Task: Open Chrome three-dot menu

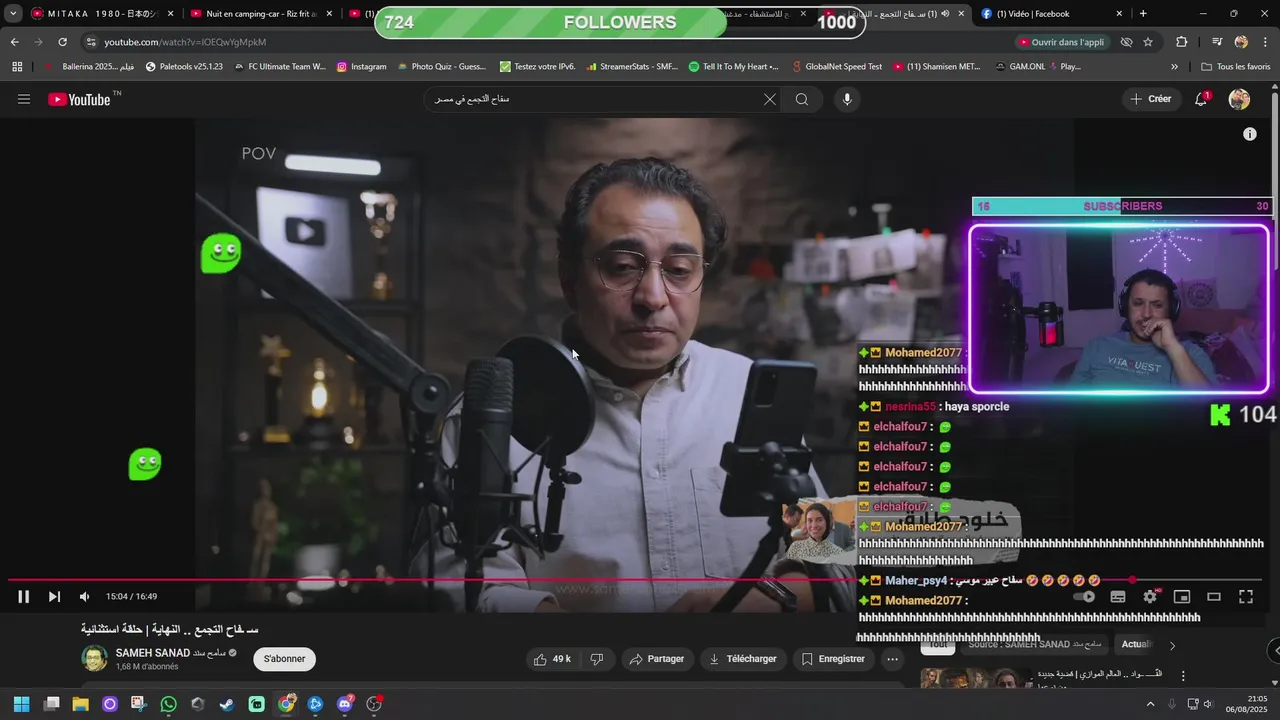Action: coord(1265,42)
